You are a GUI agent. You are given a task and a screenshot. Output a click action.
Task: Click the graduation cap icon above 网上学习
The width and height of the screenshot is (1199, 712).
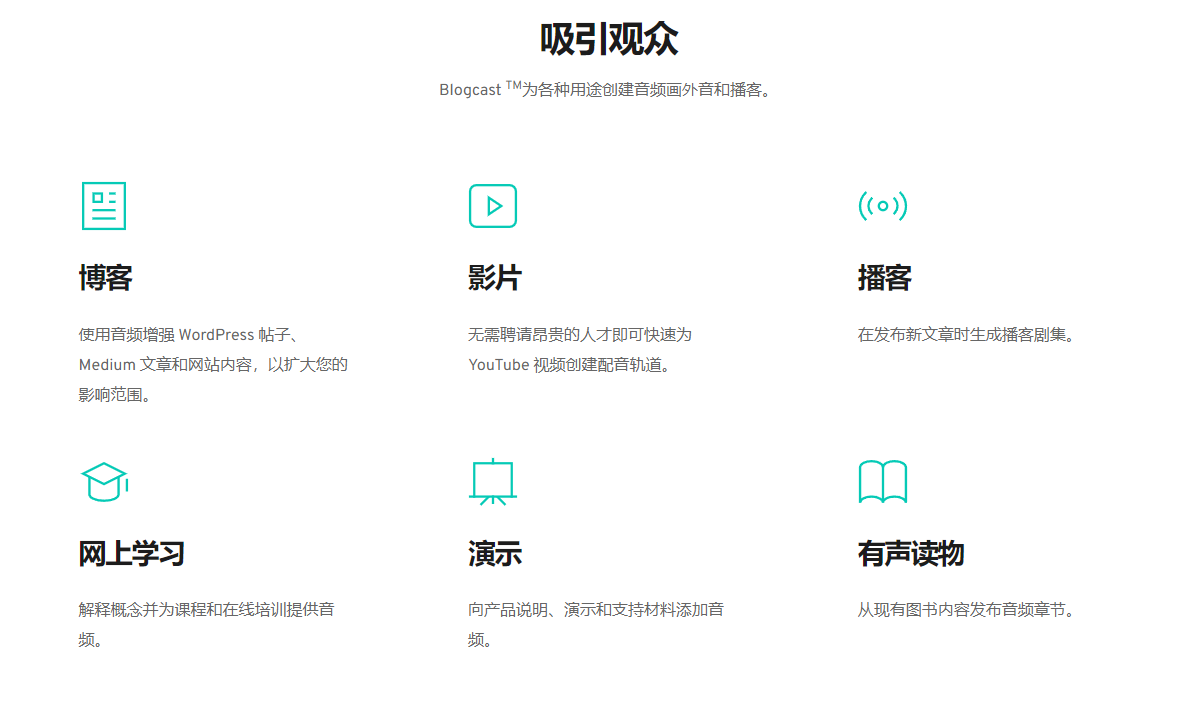pos(104,482)
